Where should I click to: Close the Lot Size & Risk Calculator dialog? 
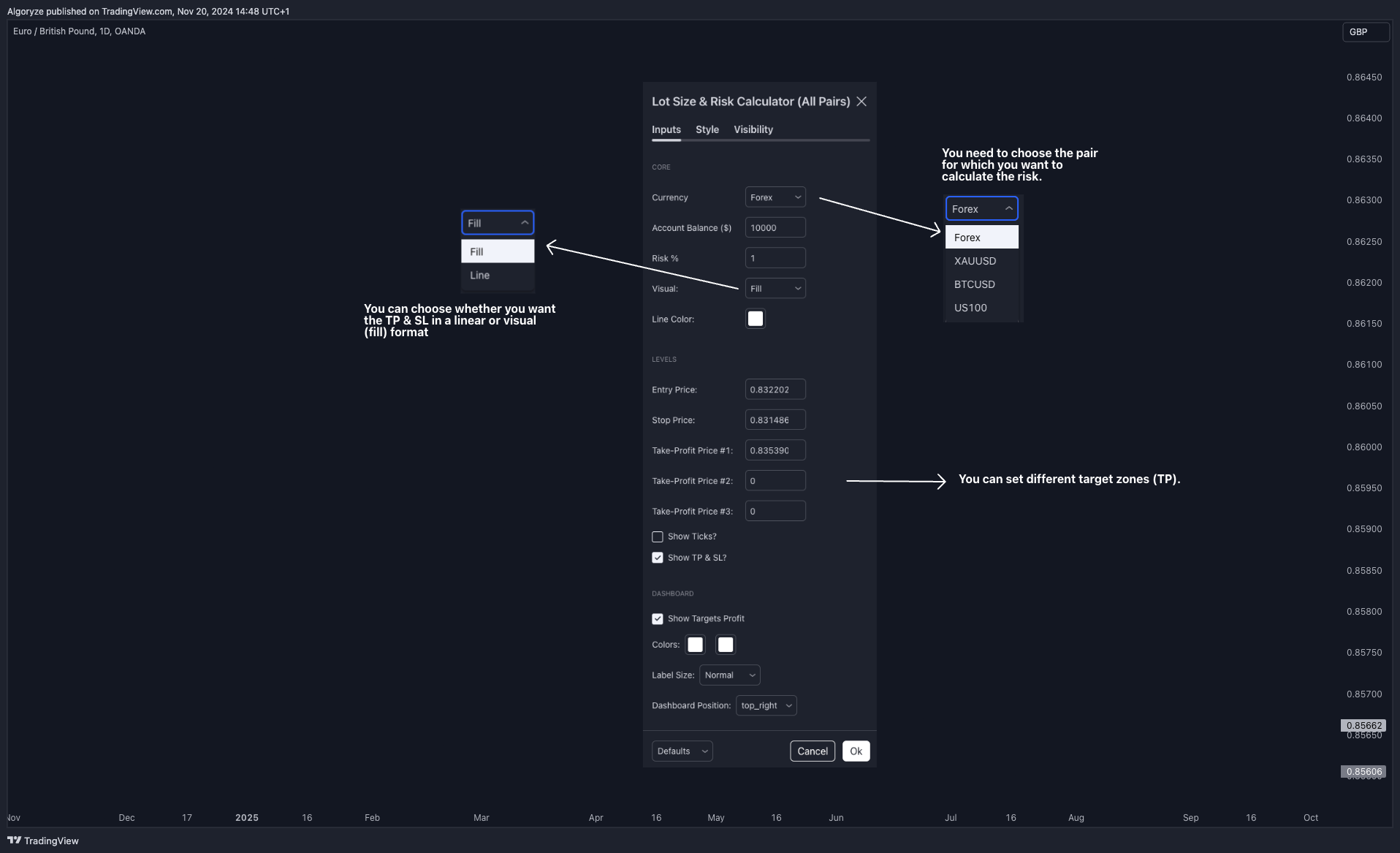pos(861,102)
